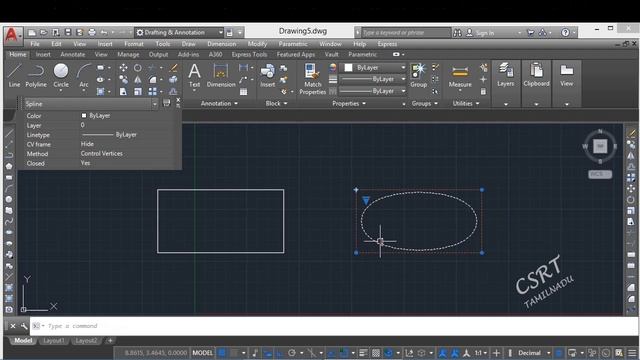The image size is (640, 360).
Task: Toggle Clean Screen button in status bar
Action: (x=620, y=353)
